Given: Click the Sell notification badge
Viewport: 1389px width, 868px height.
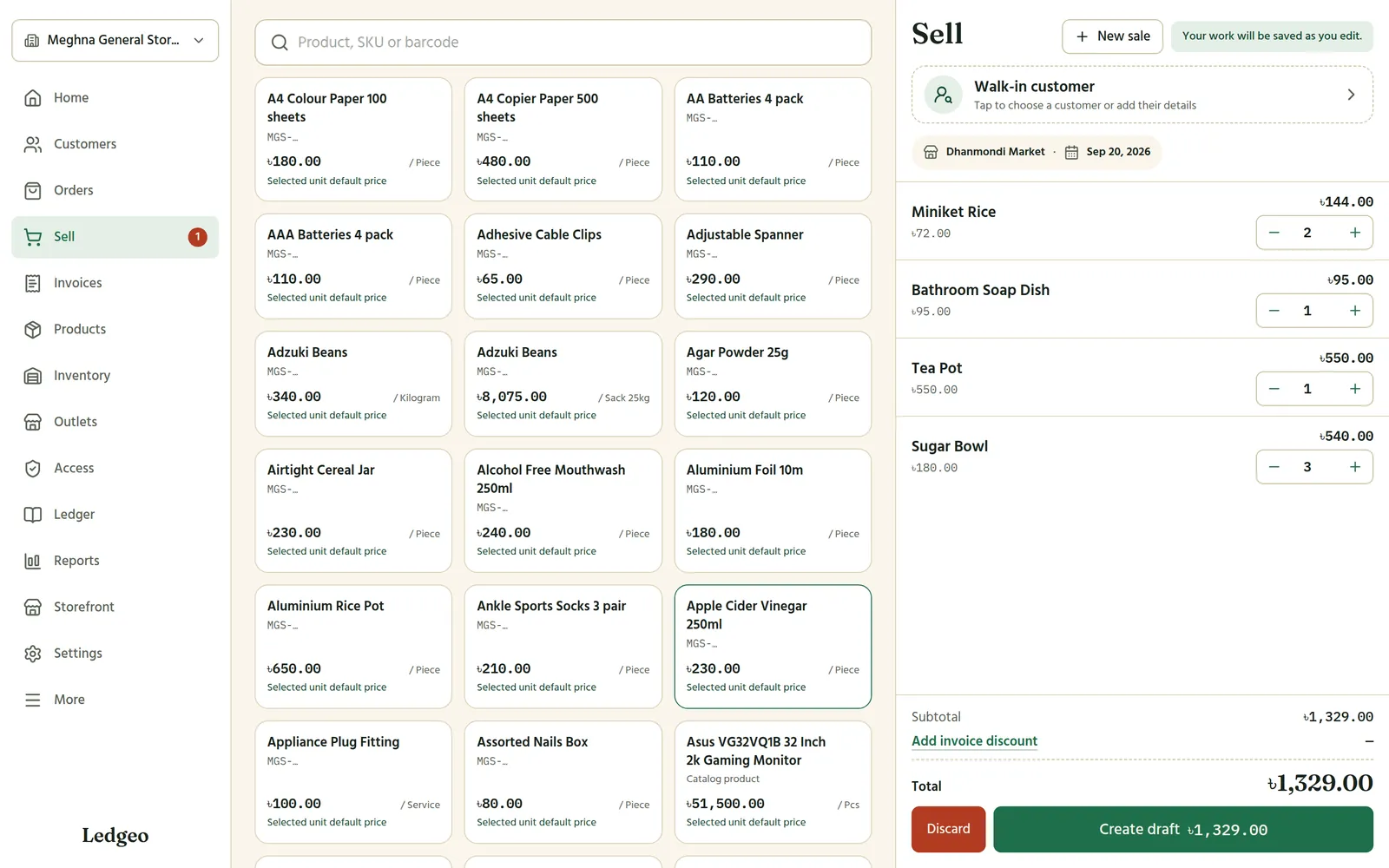Looking at the screenshot, I should (198, 237).
